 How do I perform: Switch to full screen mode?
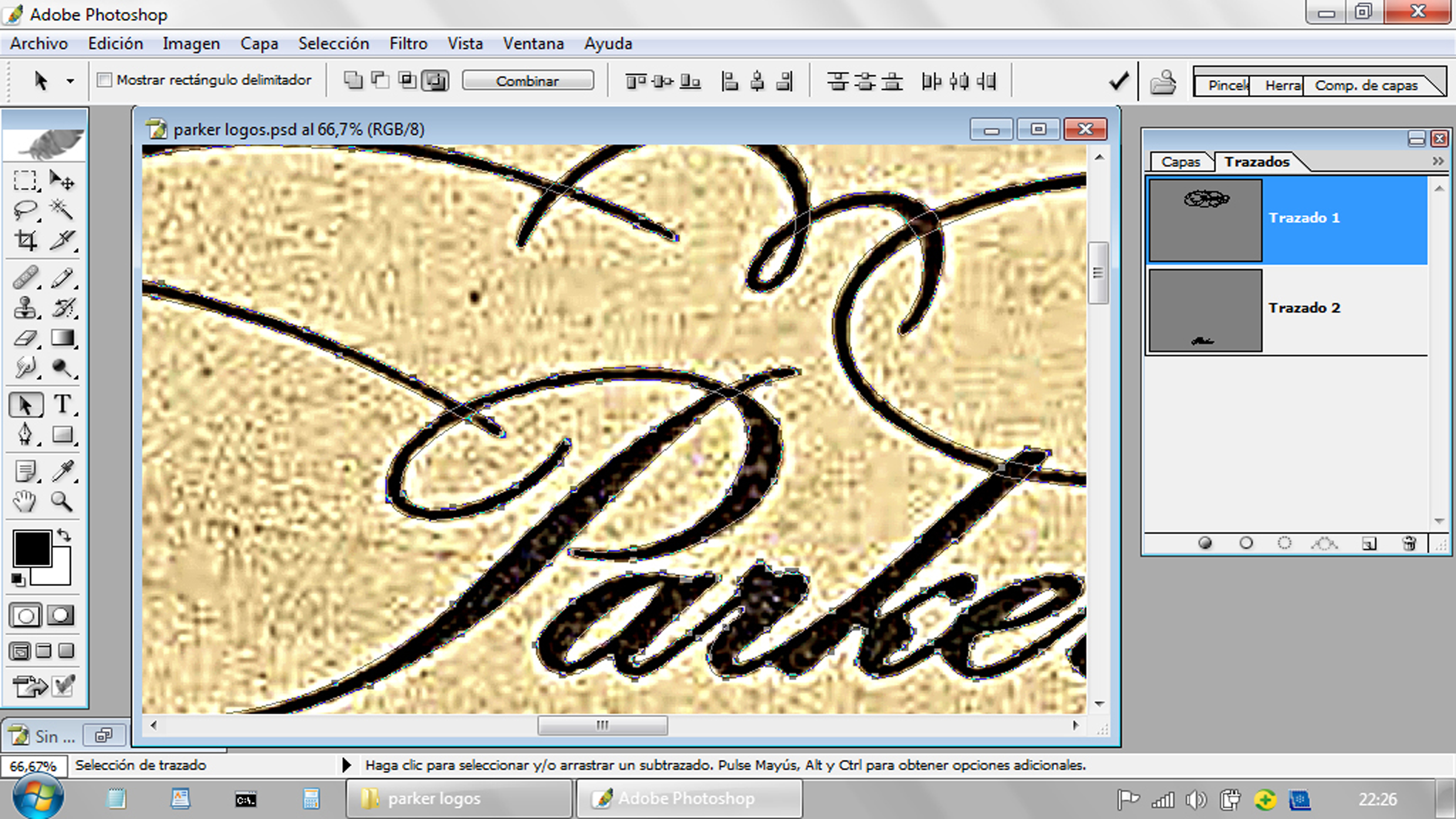coord(66,651)
